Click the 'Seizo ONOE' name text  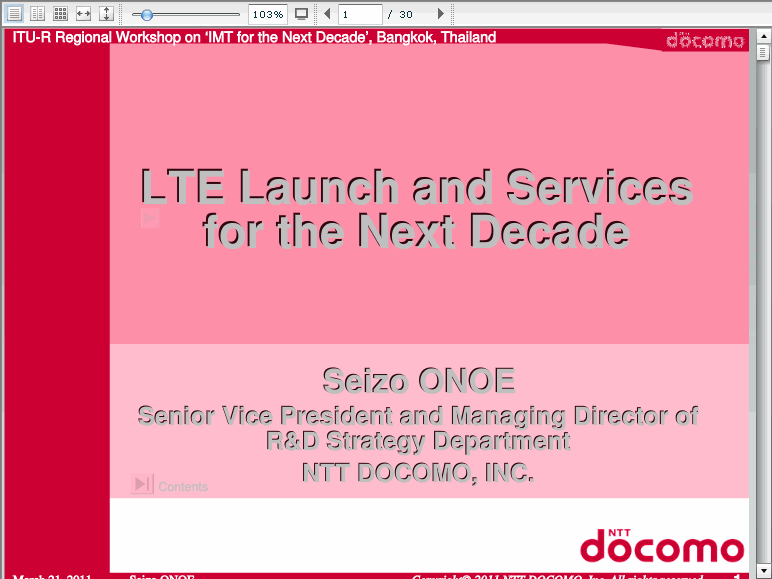pos(419,380)
